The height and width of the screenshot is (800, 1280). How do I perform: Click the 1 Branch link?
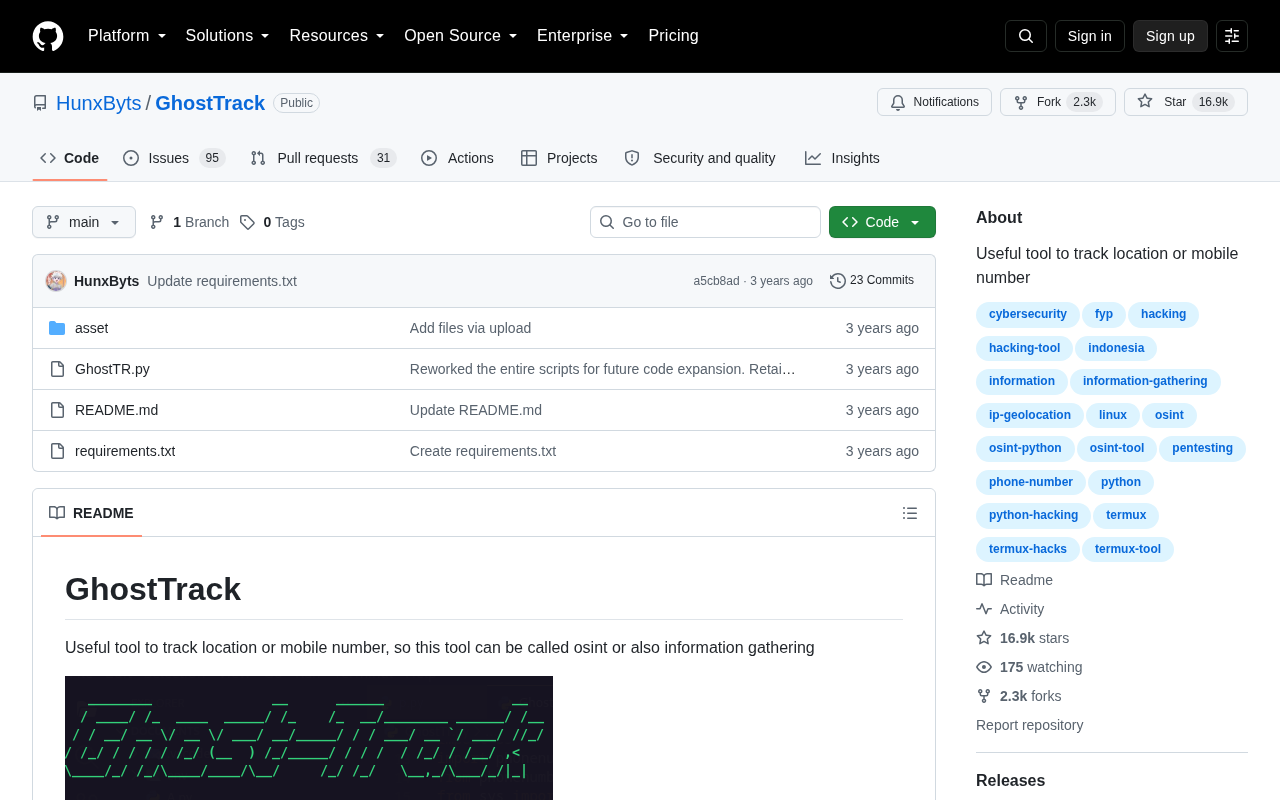[189, 222]
